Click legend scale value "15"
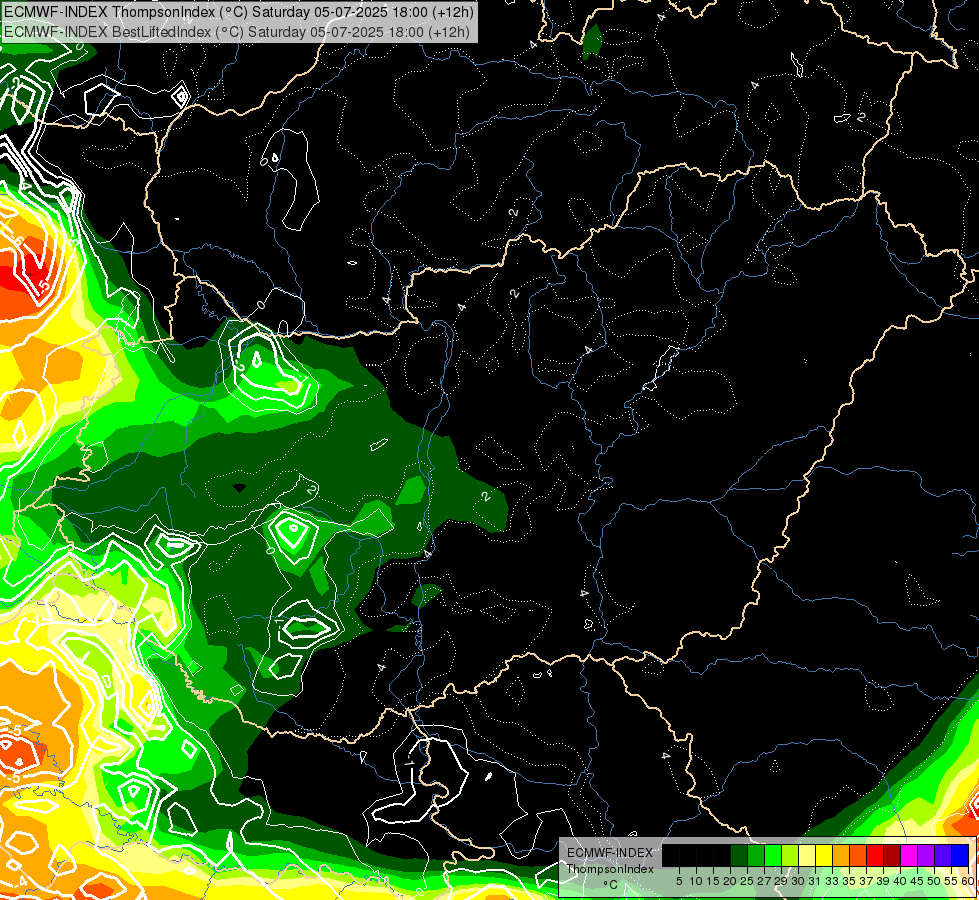979x900 pixels. click(x=714, y=881)
